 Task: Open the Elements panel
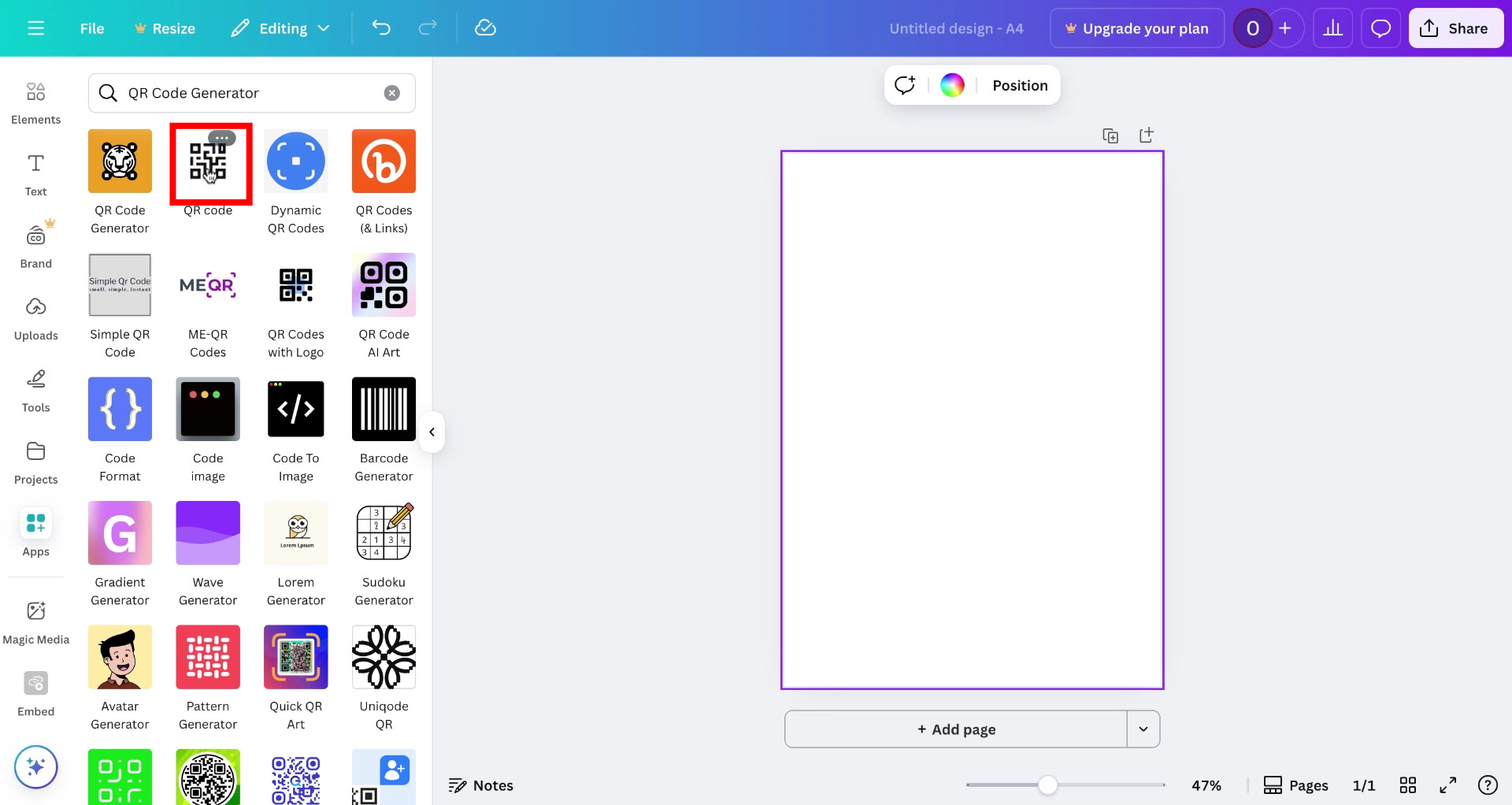point(35,102)
